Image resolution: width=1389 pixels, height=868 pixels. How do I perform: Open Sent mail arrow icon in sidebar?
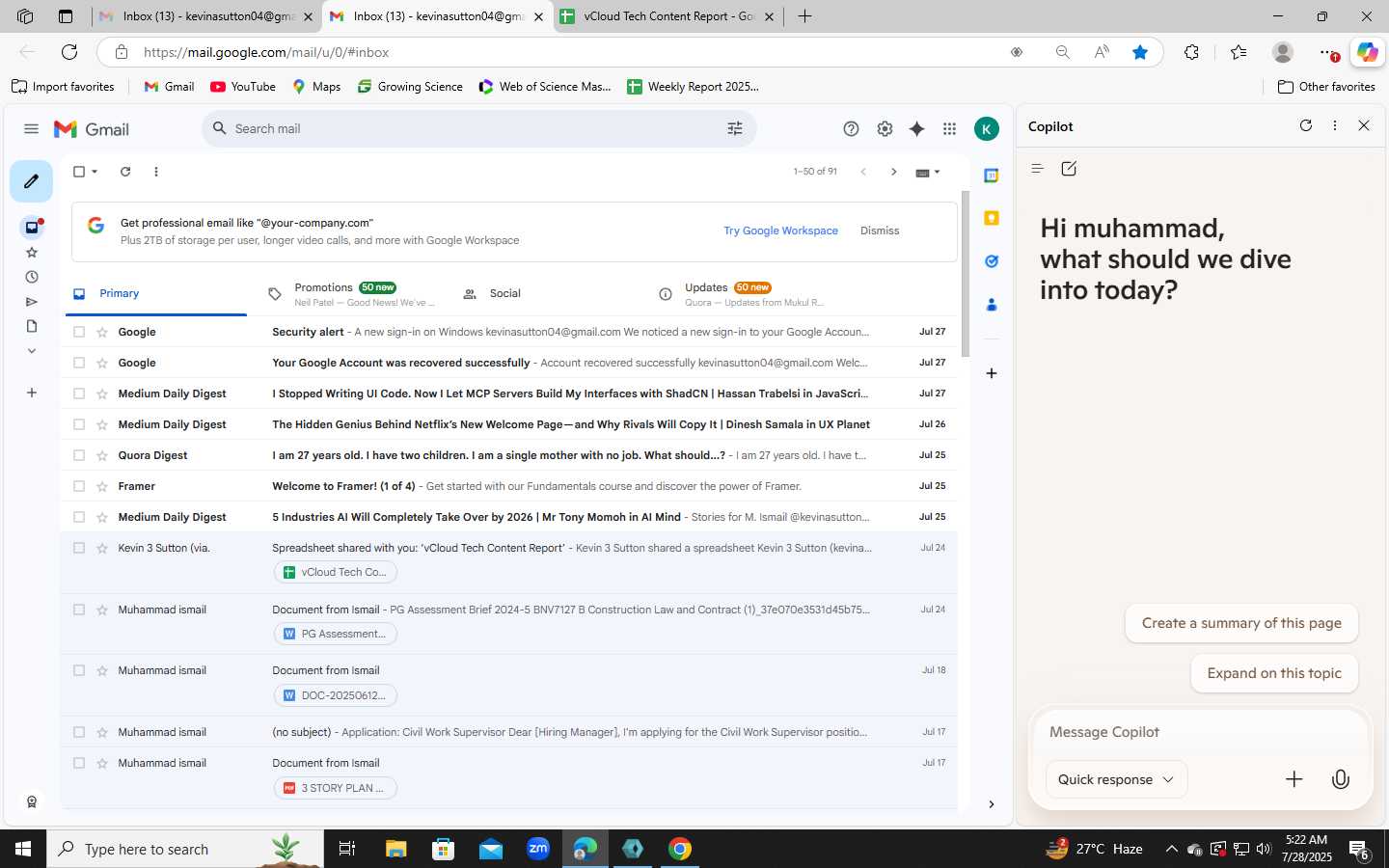[32, 302]
